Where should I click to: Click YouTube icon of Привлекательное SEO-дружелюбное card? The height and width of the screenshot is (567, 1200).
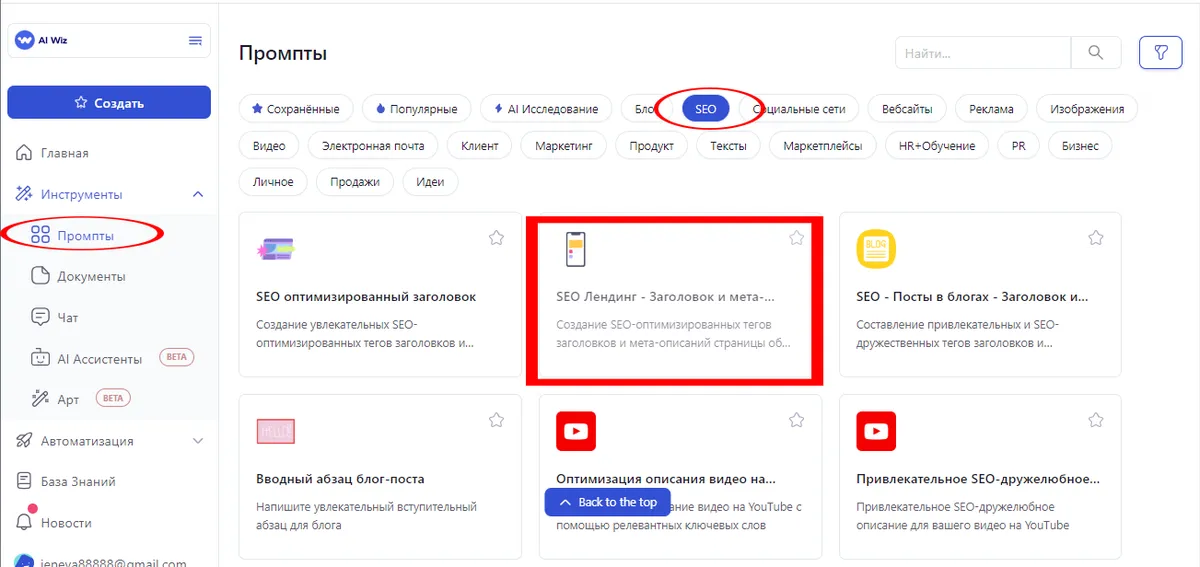tap(876, 431)
